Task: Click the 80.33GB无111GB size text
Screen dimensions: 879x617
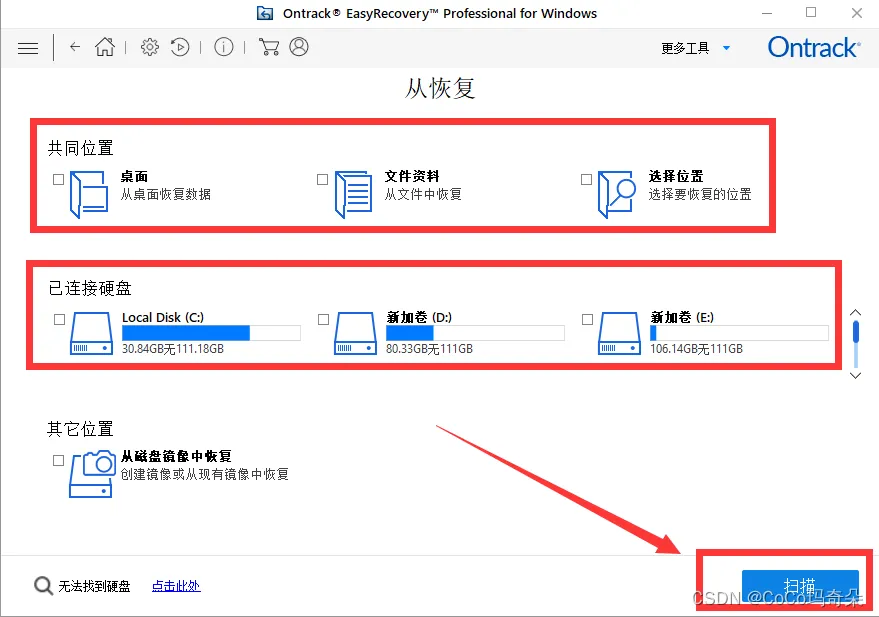Action: coord(429,349)
